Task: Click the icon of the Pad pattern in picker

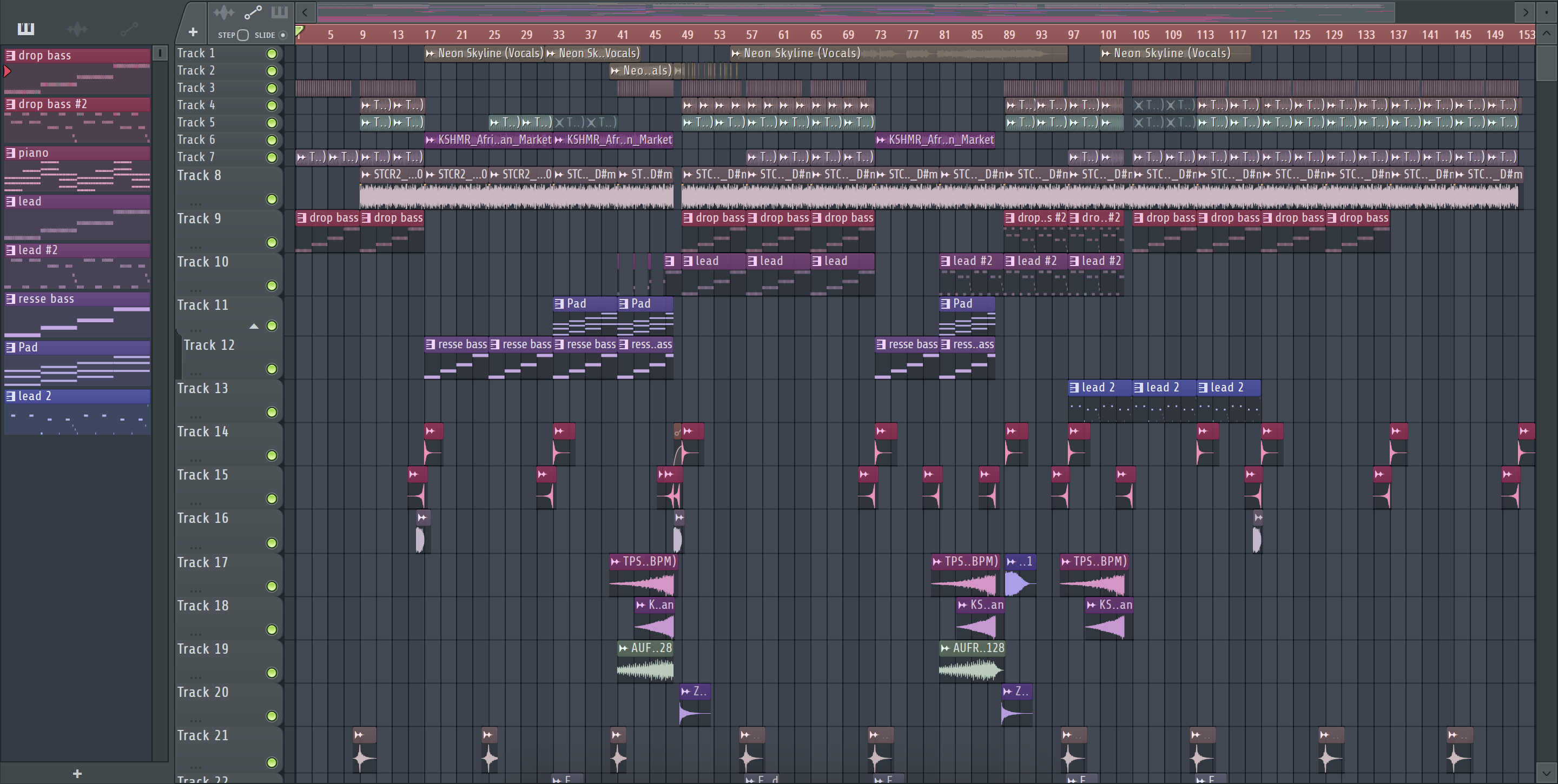Action: coord(10,348)
